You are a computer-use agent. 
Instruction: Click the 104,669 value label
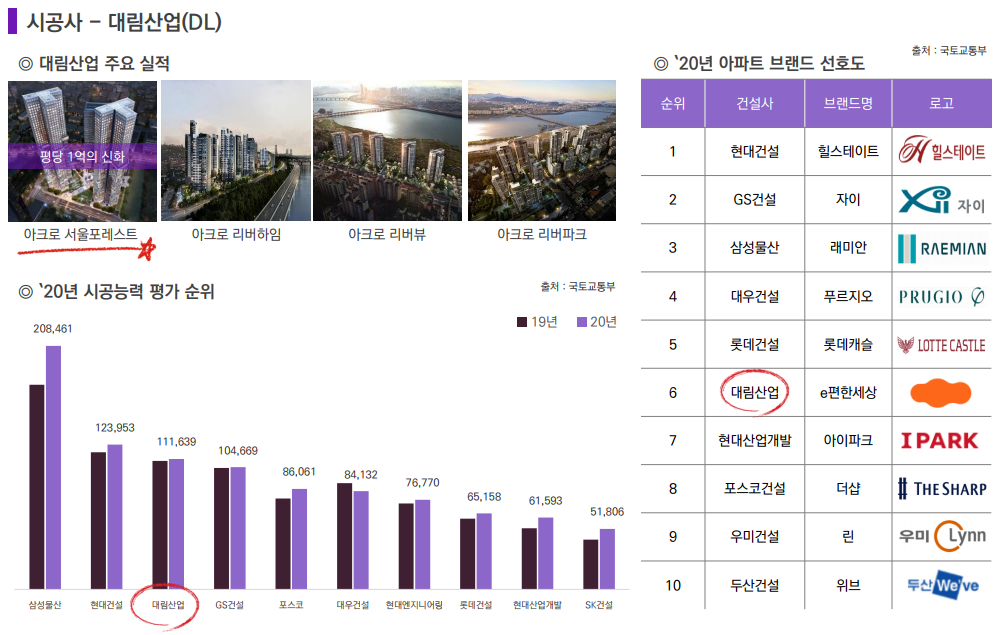pos(238,451)
